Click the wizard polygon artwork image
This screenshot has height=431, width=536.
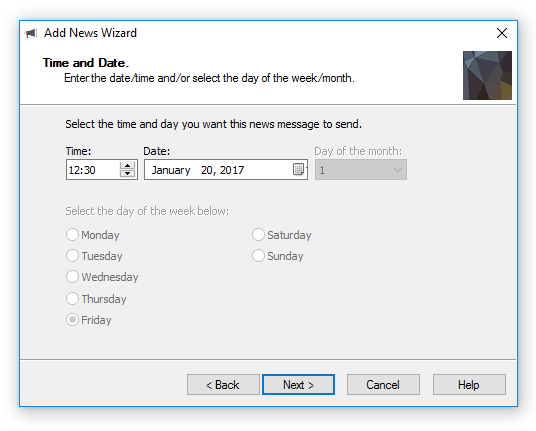click(487, 75)
